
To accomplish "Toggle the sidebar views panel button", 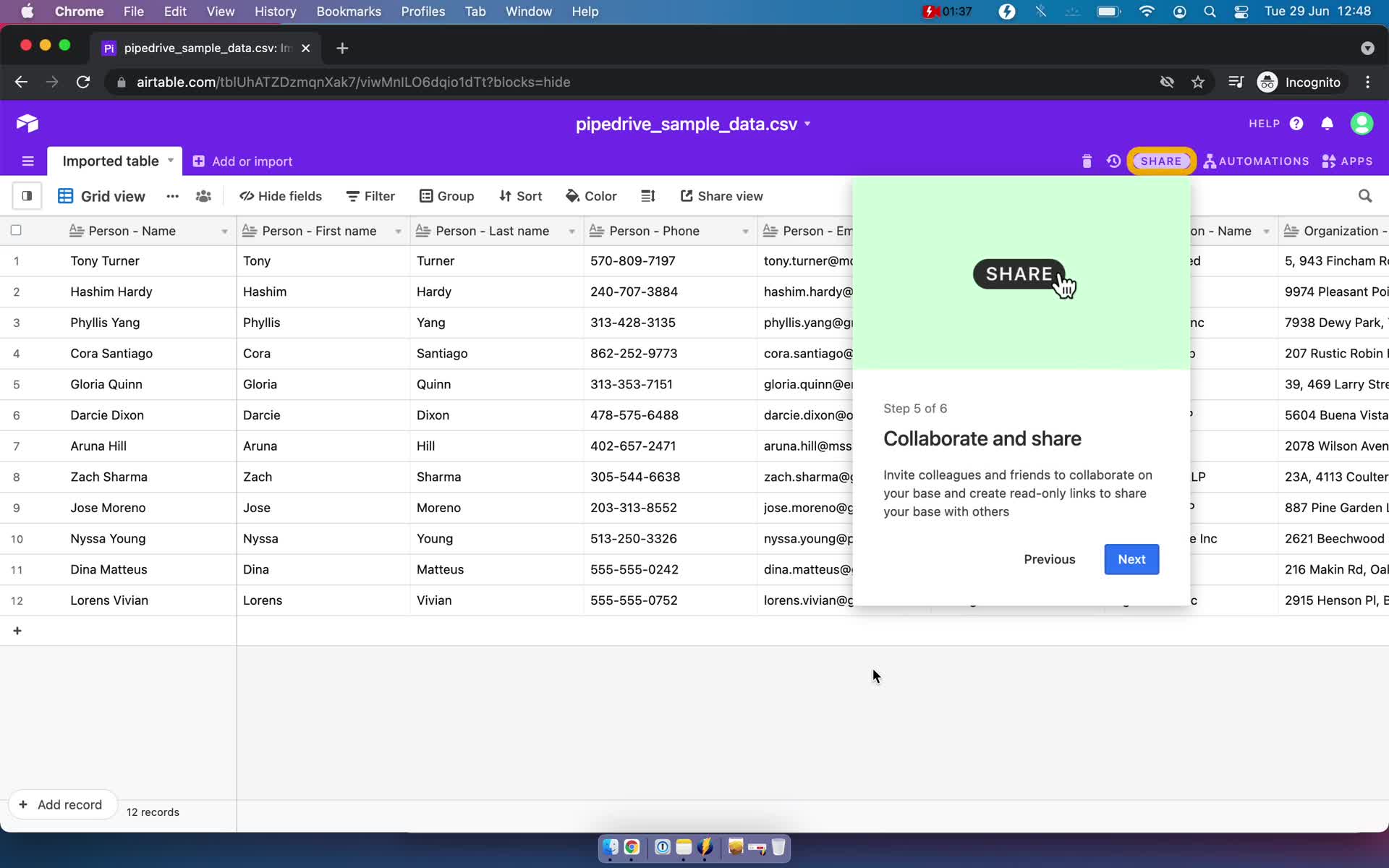I will [x=27, y=196].
